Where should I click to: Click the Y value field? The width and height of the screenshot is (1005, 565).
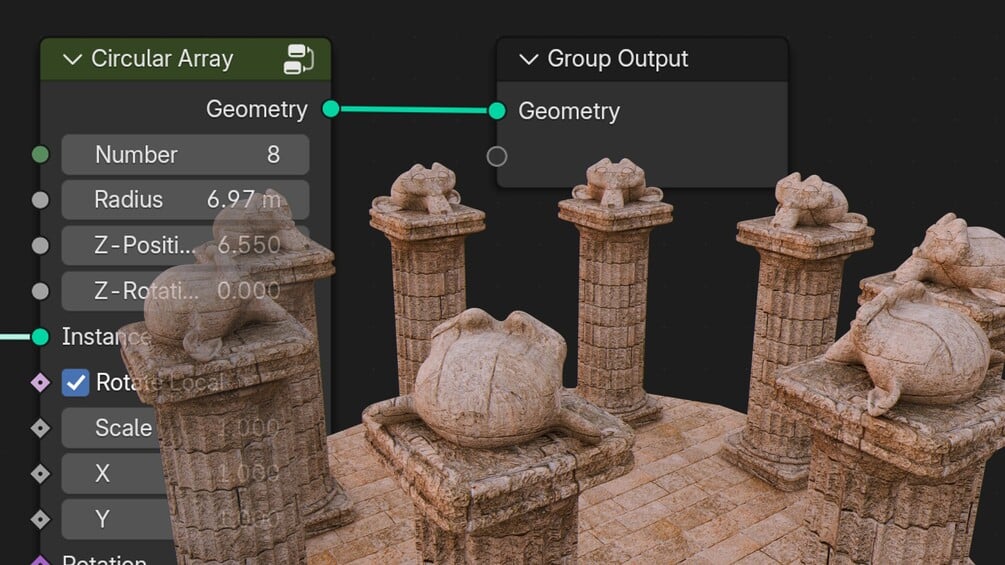pos(185,519)
